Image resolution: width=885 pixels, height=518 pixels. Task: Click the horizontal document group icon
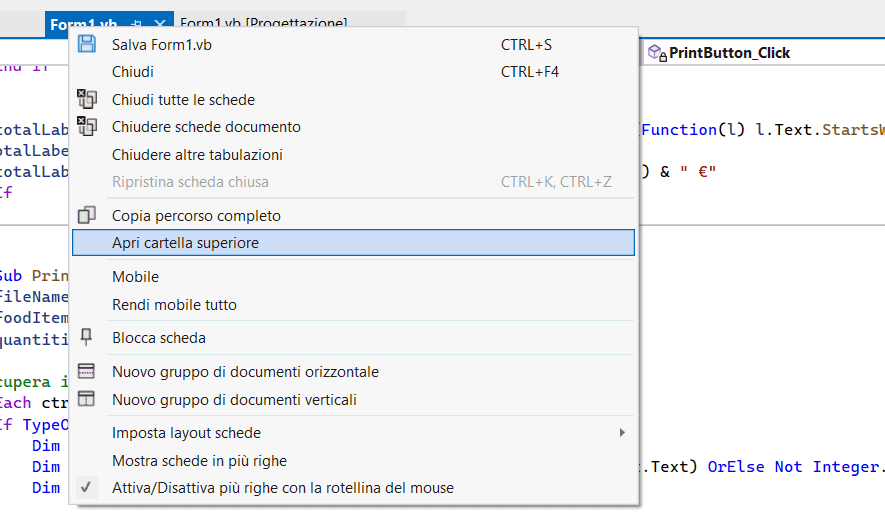87,371
